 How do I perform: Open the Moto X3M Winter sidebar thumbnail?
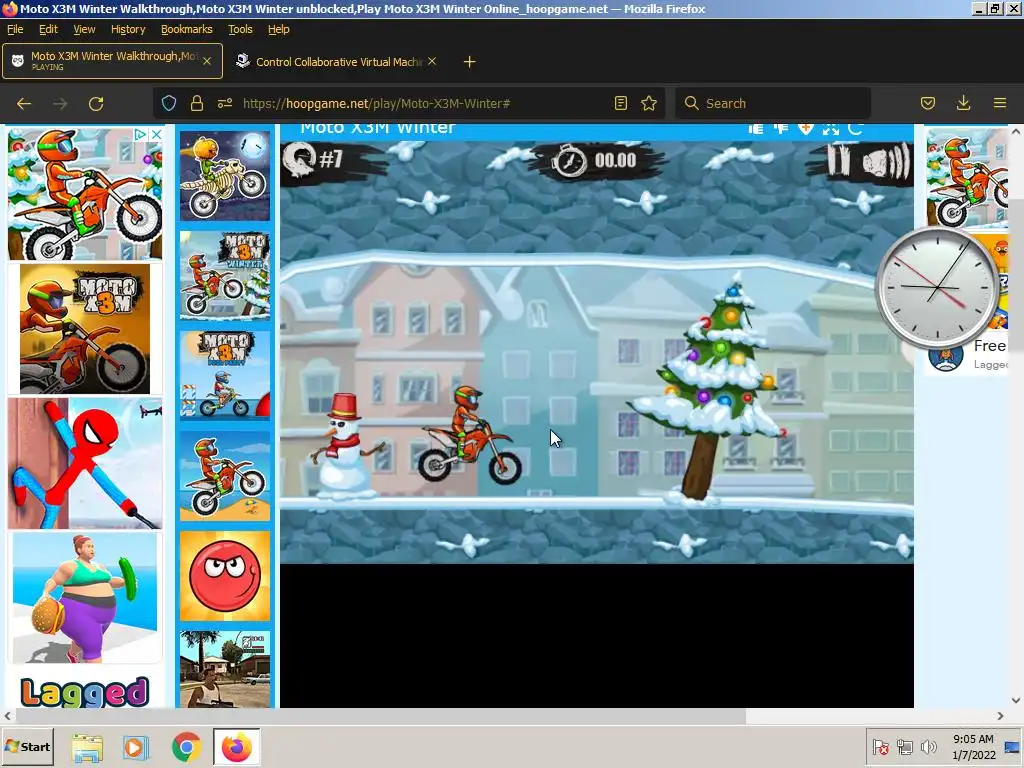tap(225, 276)
